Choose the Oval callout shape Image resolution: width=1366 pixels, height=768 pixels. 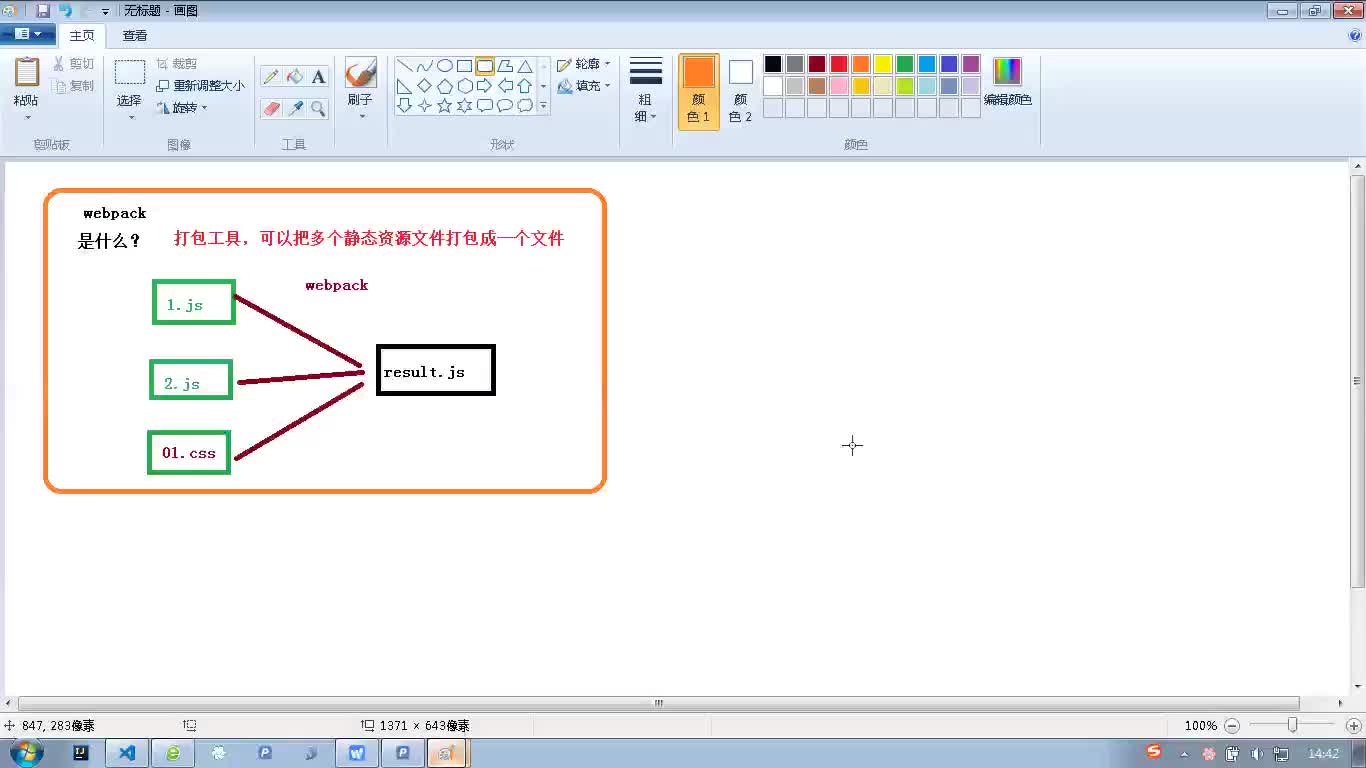505,105
